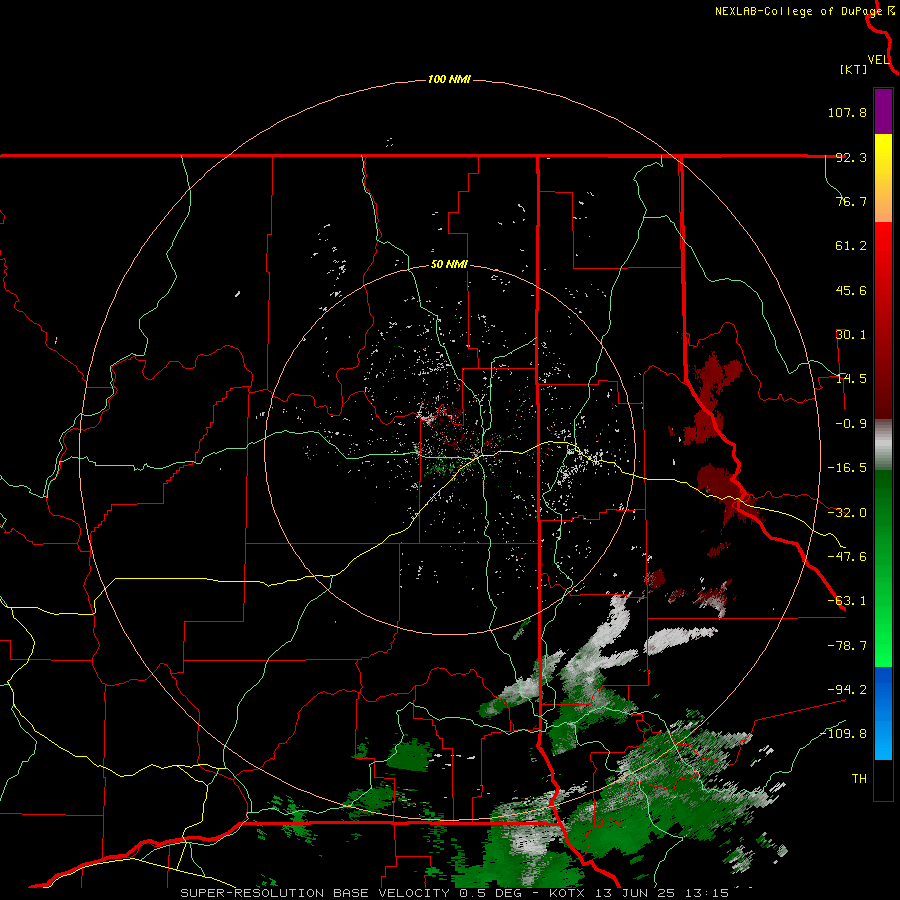Click the 76.7 legend value
The image size is (900, 900).
pyautogui.click(x=851, y=201)
